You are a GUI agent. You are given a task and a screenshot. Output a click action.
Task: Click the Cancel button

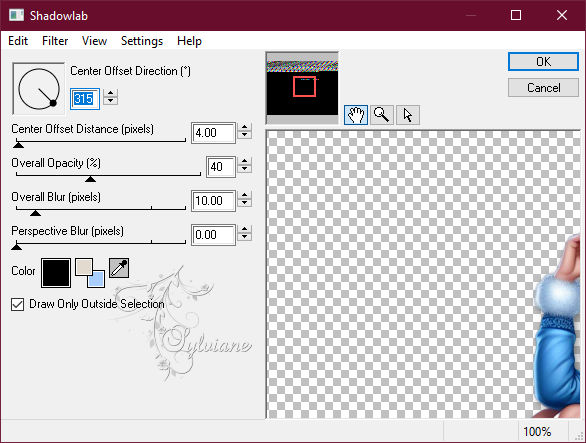pyautogui.click(x=543, y=88)
